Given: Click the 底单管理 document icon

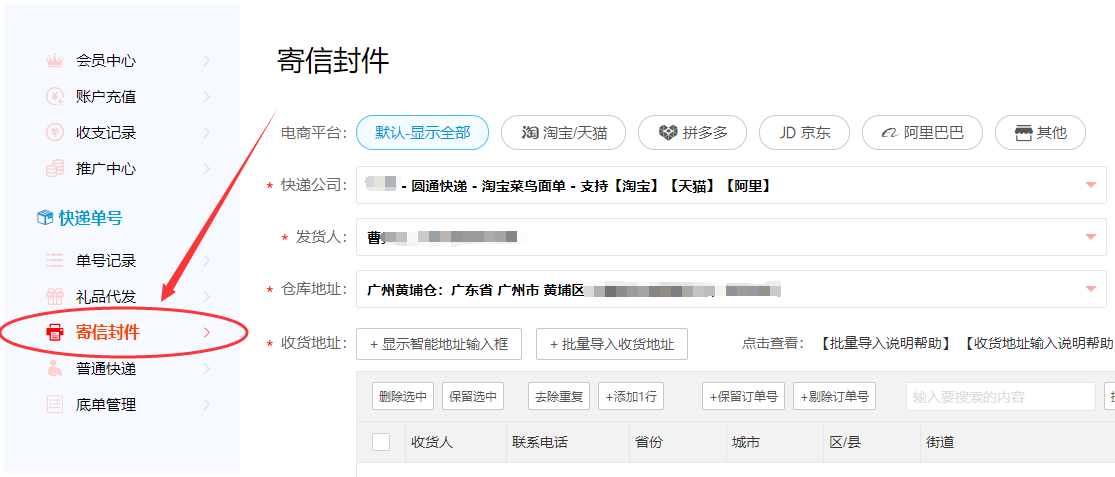Looking at the screenshot, I should 55,405.
